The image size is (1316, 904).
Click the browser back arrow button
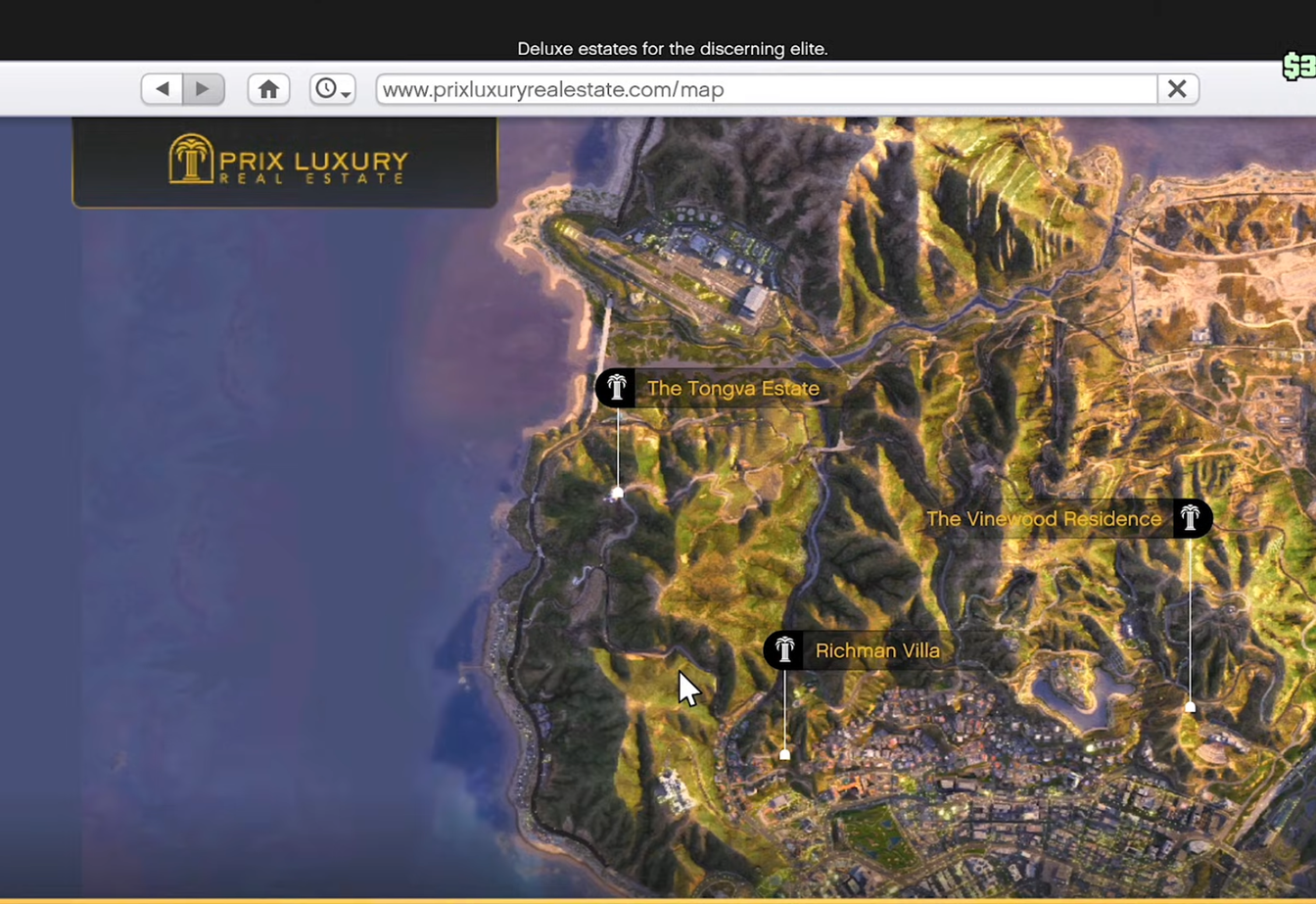coord(163,89)
